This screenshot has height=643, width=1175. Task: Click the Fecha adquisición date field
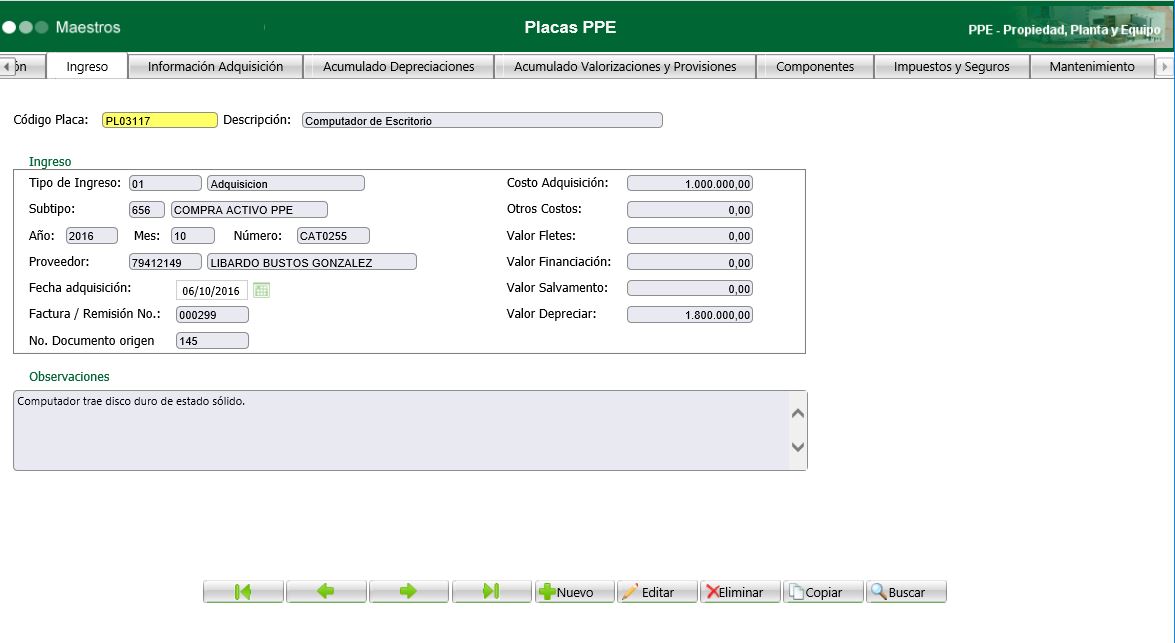211,290
